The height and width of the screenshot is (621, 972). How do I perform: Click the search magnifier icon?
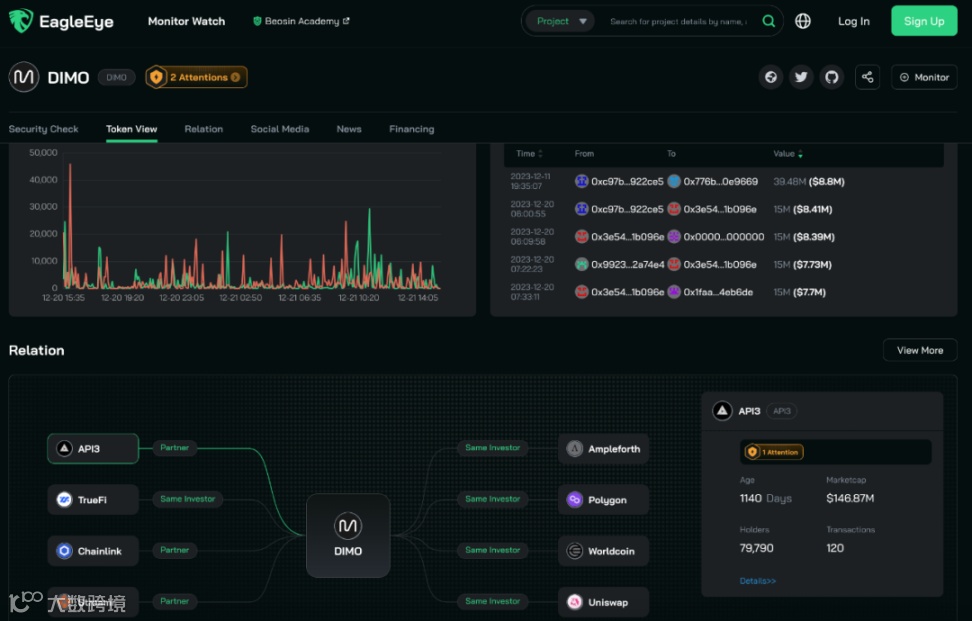(x=768, y=21)
